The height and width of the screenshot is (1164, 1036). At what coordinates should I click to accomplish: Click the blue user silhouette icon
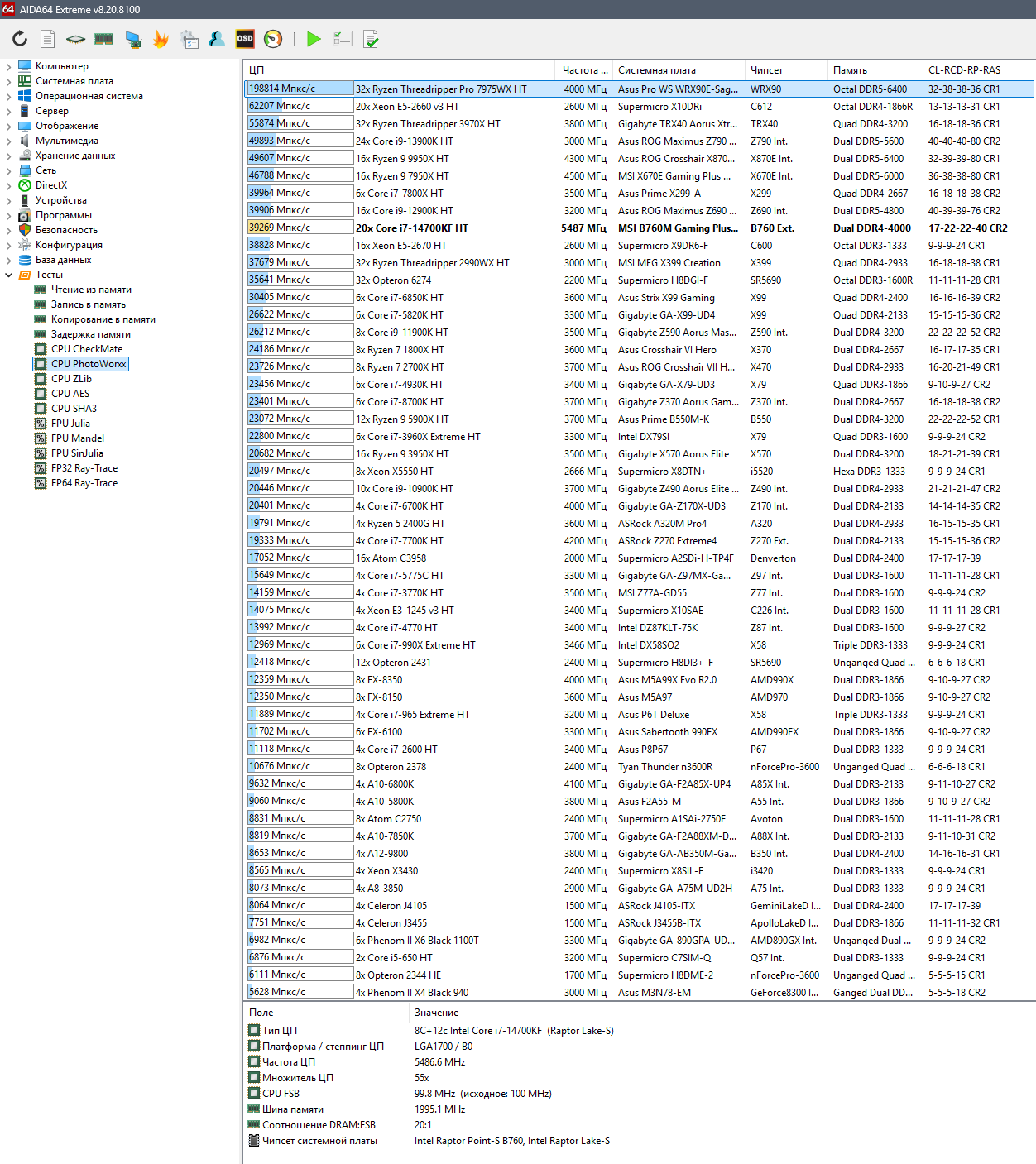[x=217, y=38]
